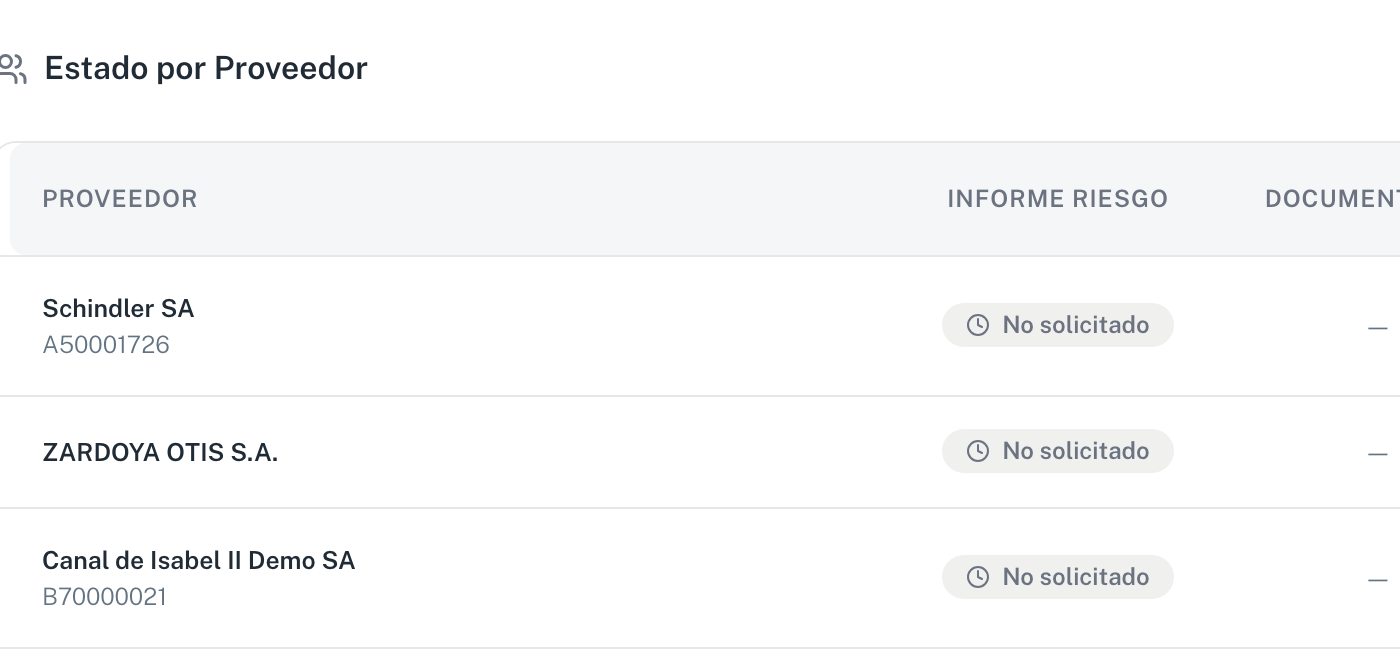
Task: Click No solicitado status text for ZARDOYA OTIS
Action: (1076, 451)
